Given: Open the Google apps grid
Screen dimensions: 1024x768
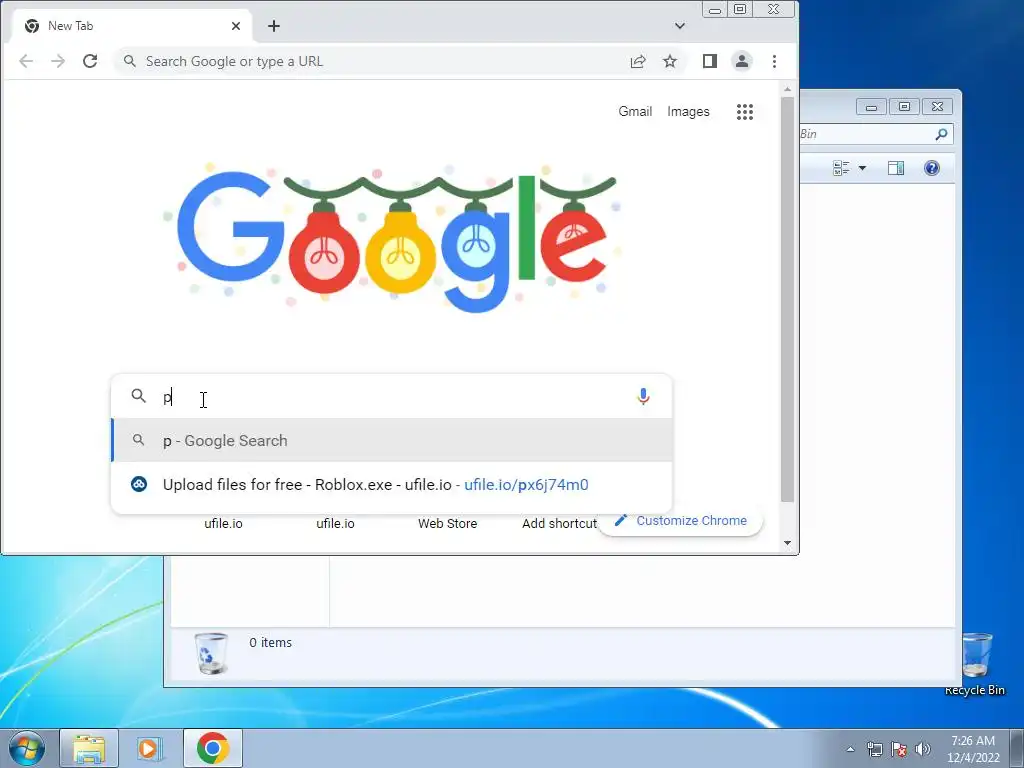Looking at the screenshot, I should [745, 112].
